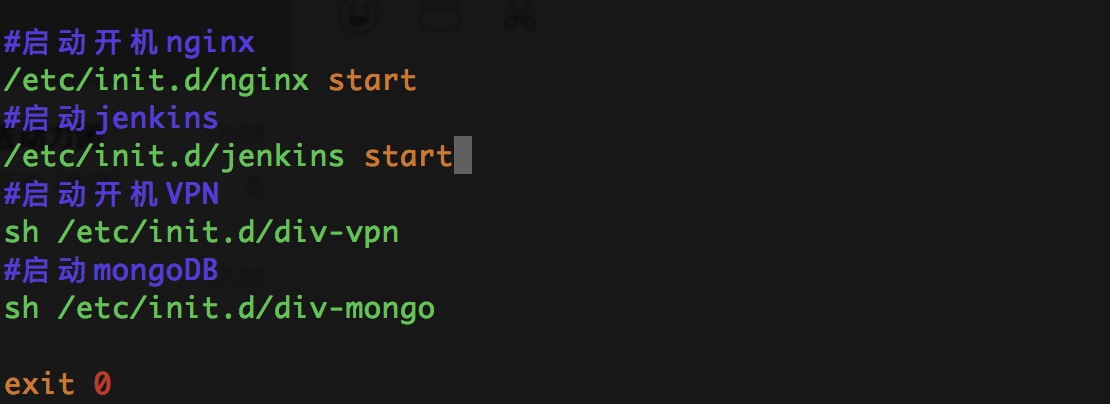Click the '0' after exit
This screenshot has height=404, width=1110.
102,383
